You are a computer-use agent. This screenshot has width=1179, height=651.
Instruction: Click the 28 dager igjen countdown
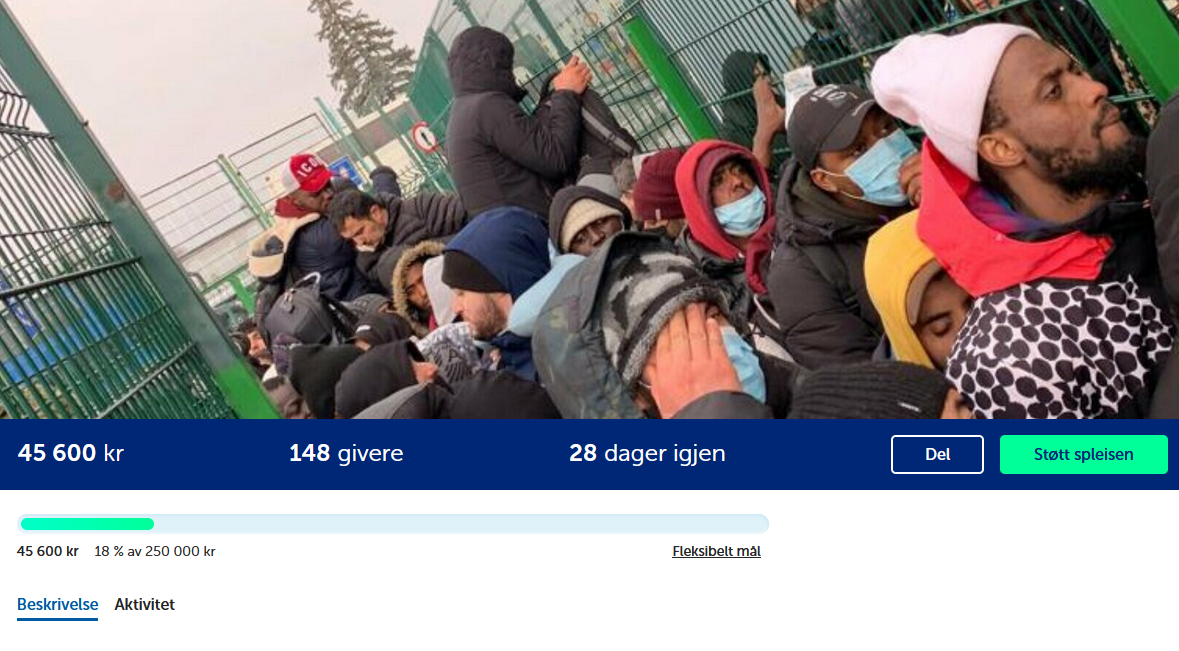[x=647, y=453]
